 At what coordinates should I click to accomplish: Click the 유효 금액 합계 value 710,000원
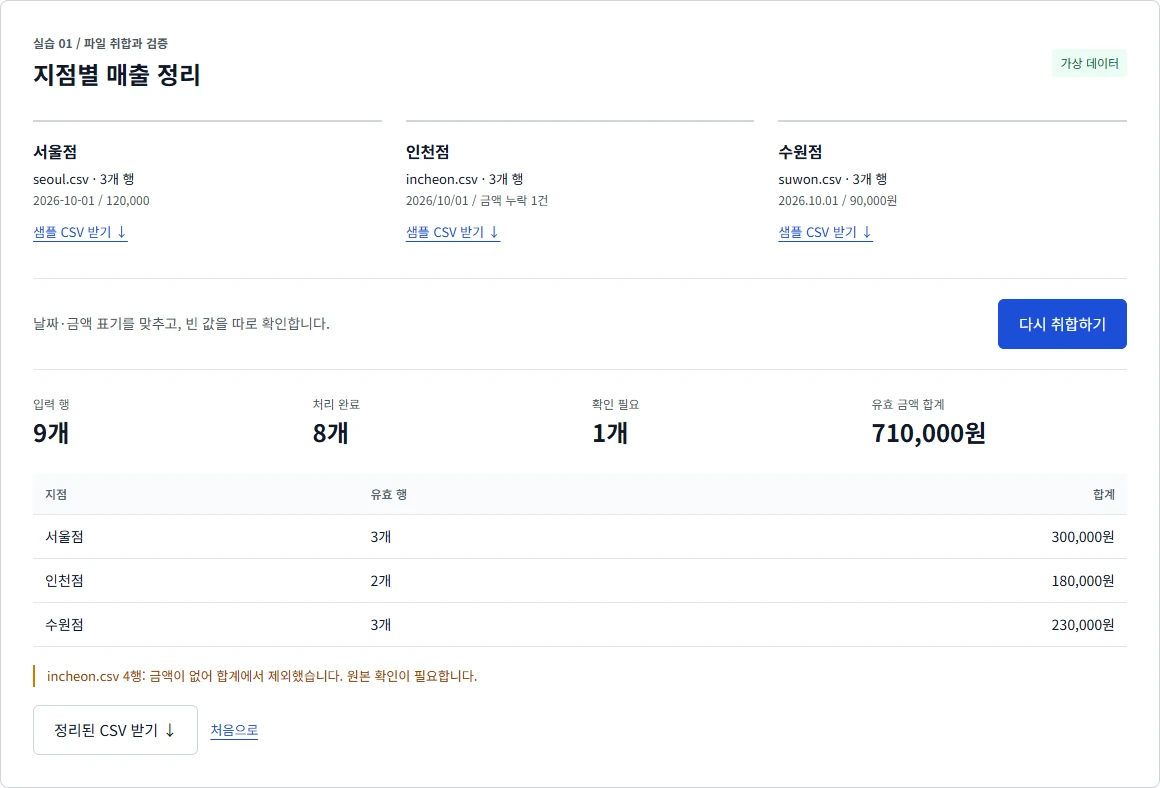[x=928, y=433]
